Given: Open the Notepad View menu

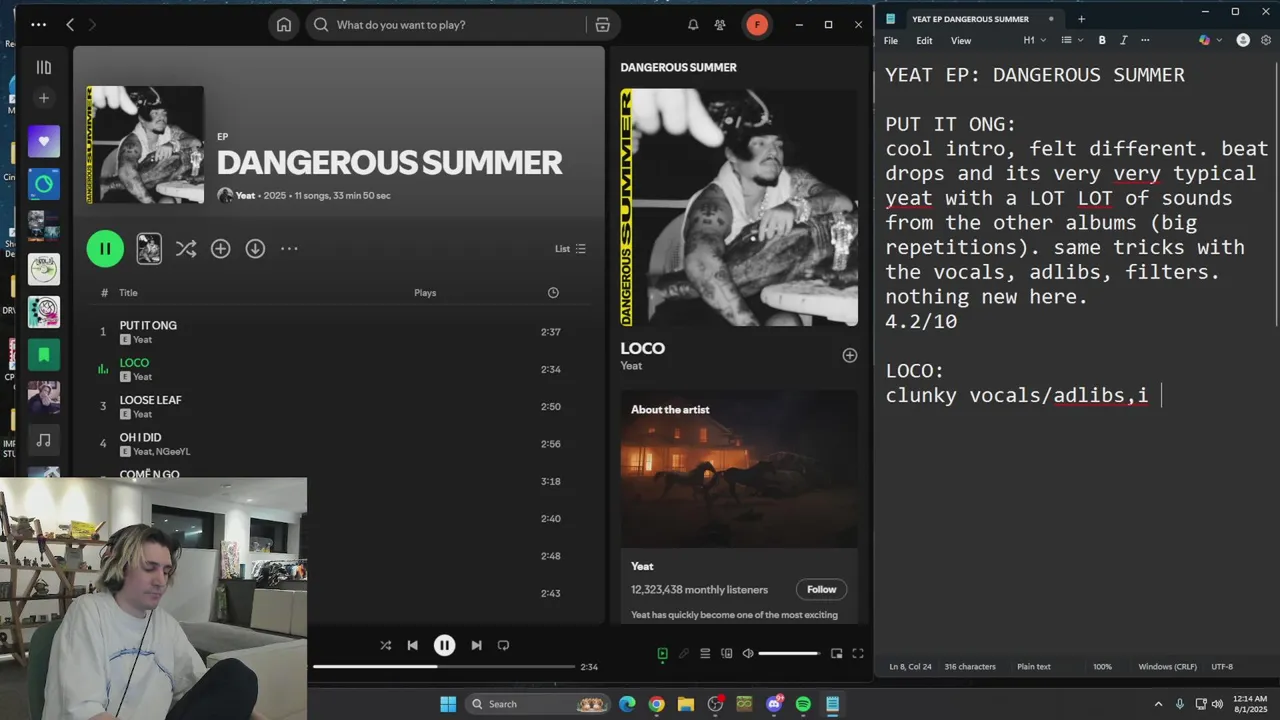Looking at the screenshot, I should click(x=961, y=41).
